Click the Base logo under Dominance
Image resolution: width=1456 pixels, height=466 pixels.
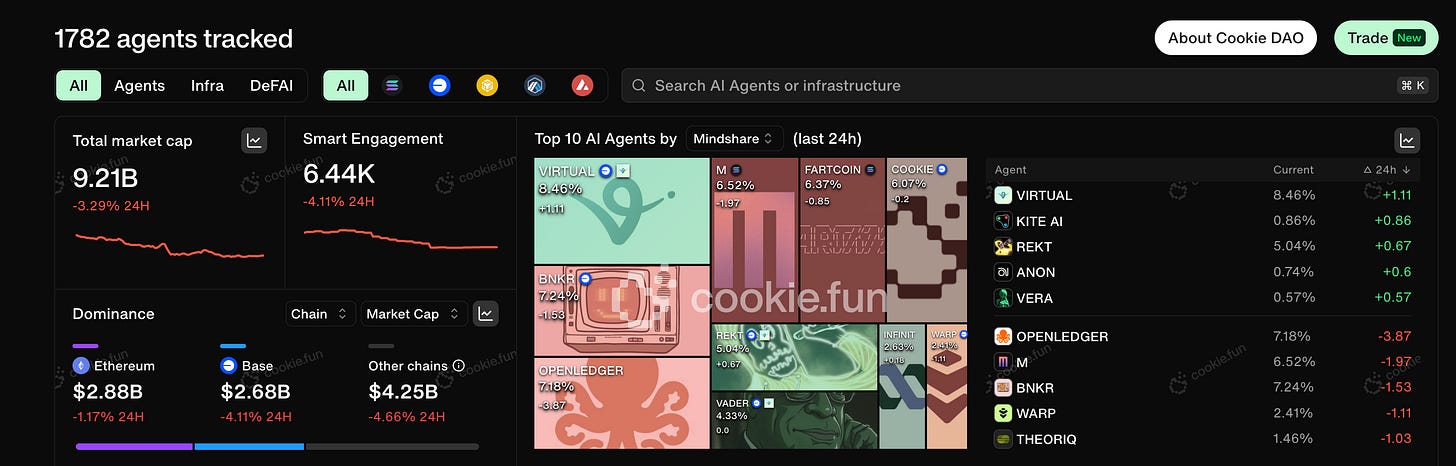click(x=228, y=366)
